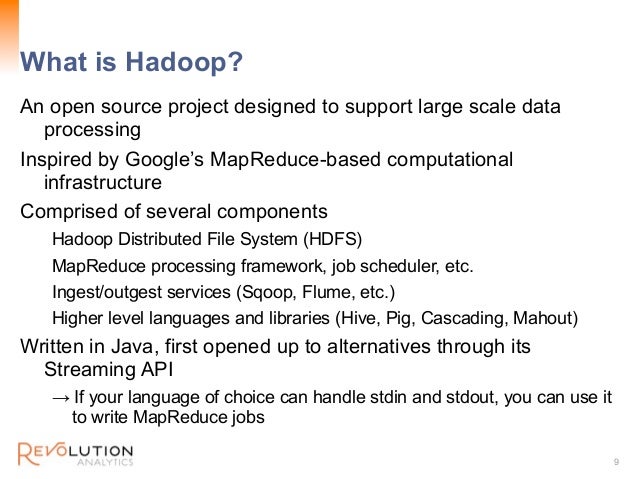The width and height of the screenshot is (638, 479).
Task: Click 'Comprised of several components' text
Action: pos(174,212)
